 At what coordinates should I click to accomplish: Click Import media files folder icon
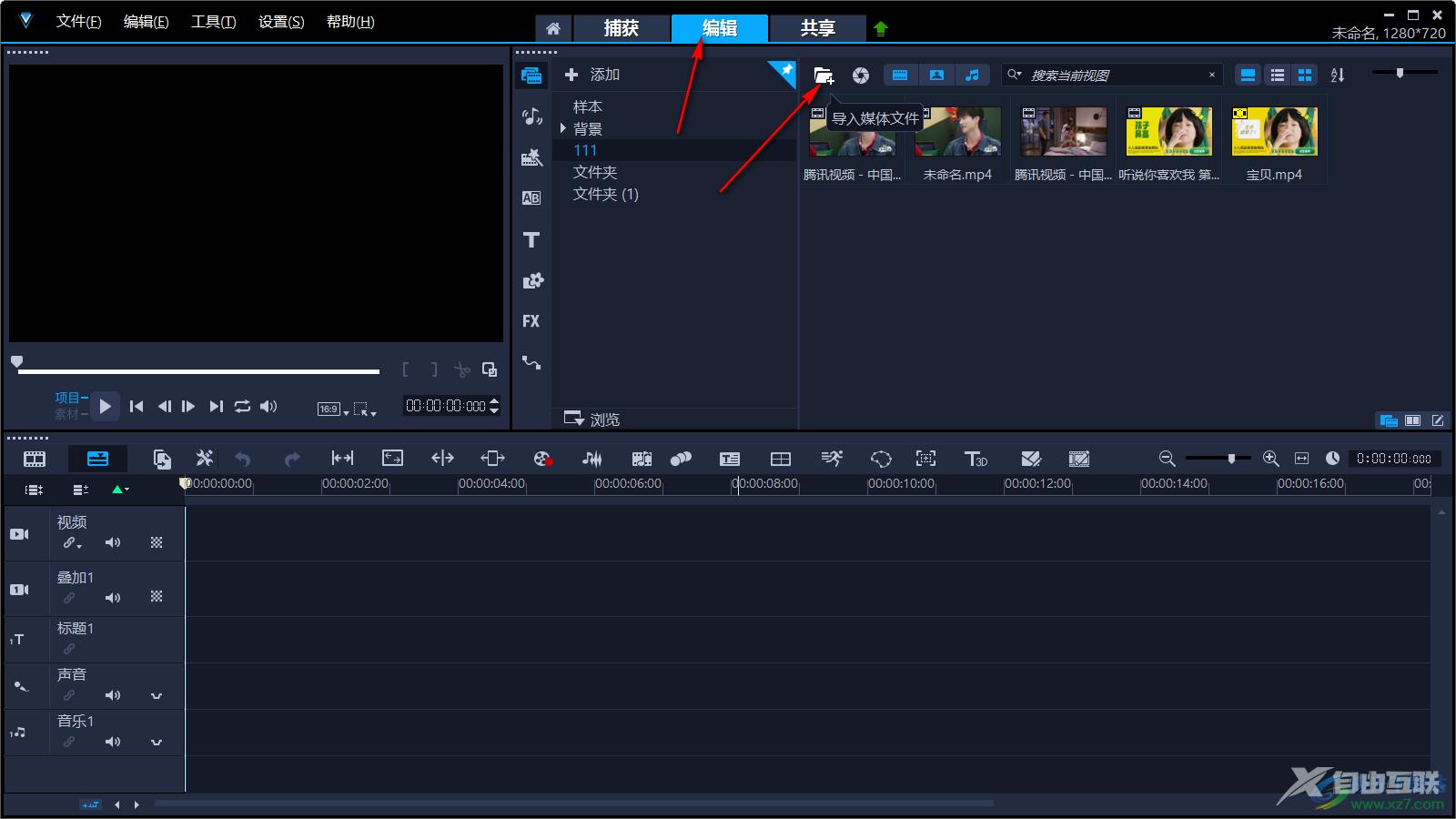coord(824,76)
